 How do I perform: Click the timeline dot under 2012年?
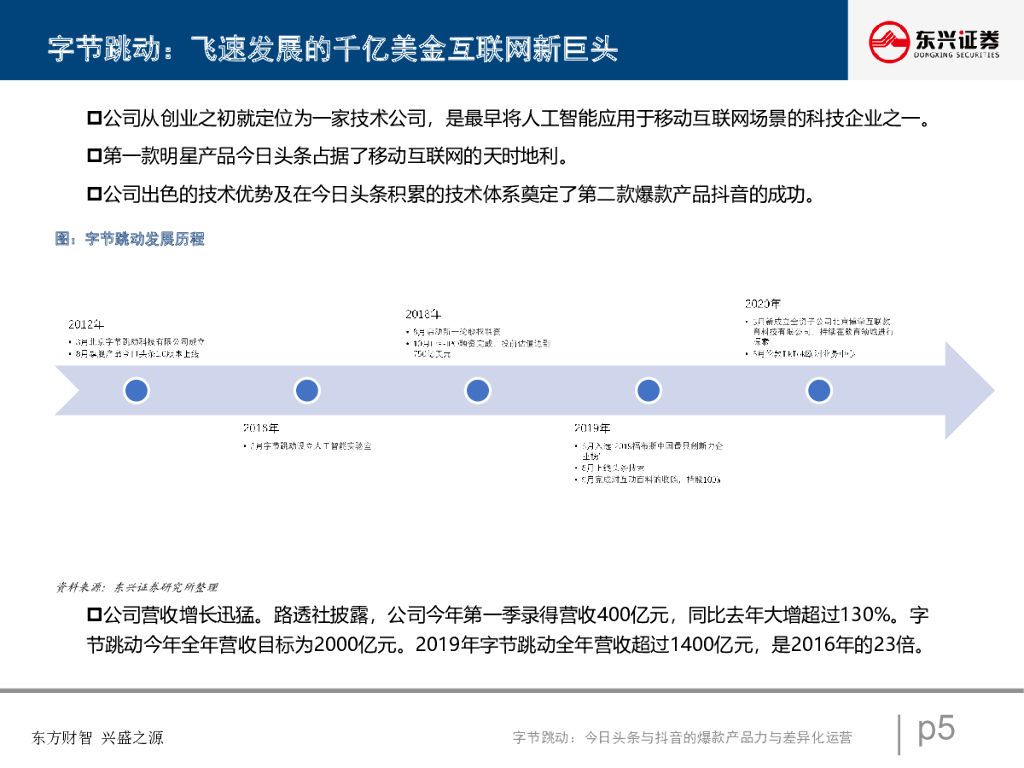coord(136,391)
